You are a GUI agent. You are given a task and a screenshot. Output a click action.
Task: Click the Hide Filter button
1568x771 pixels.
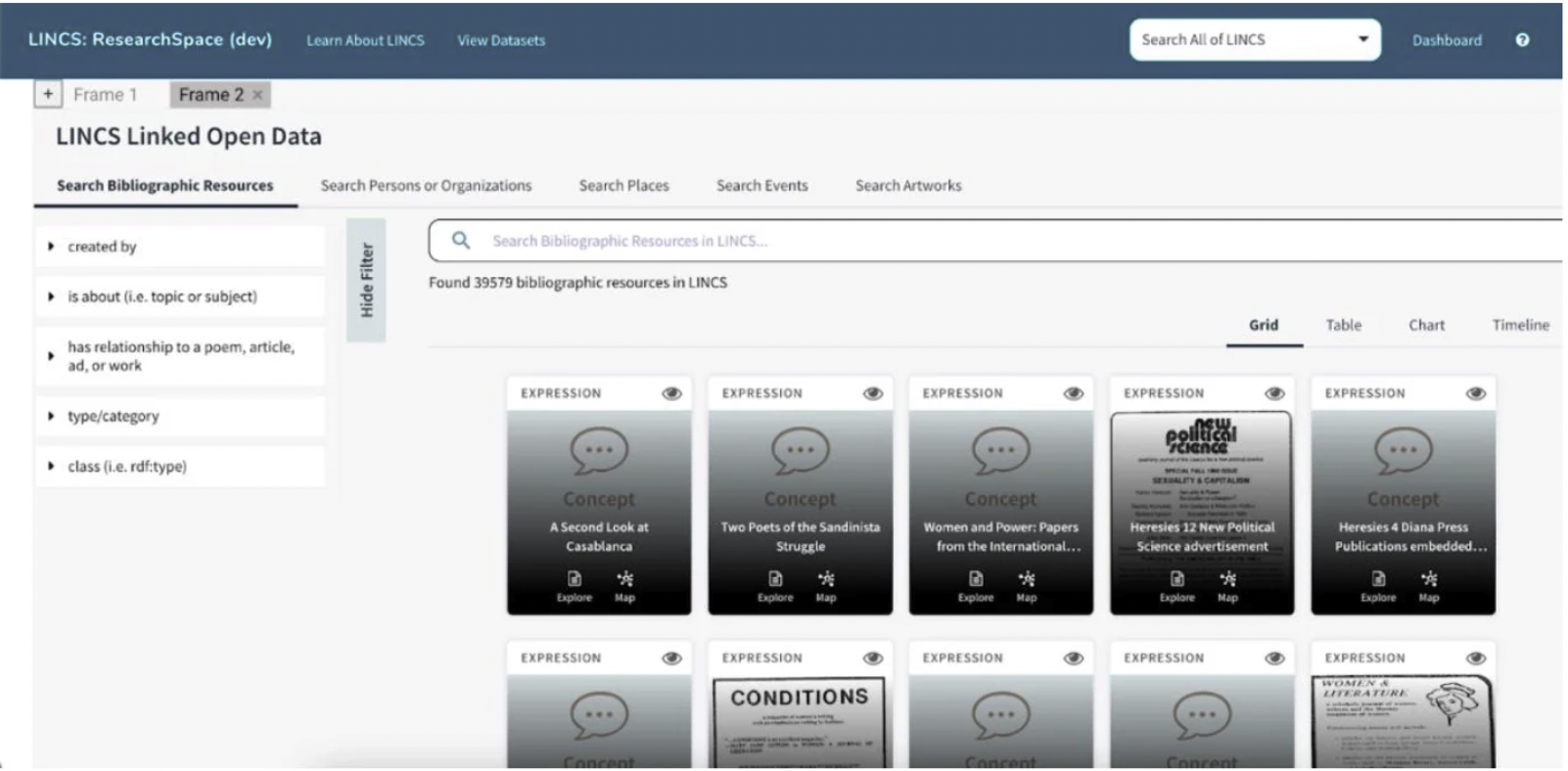tap(366, 280)
